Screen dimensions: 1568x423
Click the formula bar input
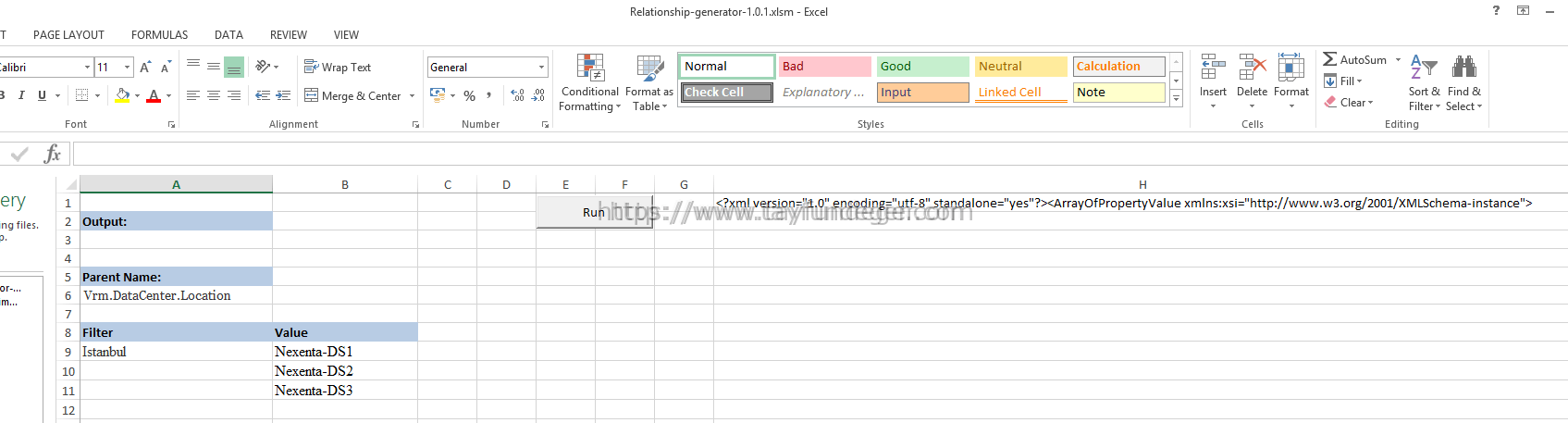820,154
